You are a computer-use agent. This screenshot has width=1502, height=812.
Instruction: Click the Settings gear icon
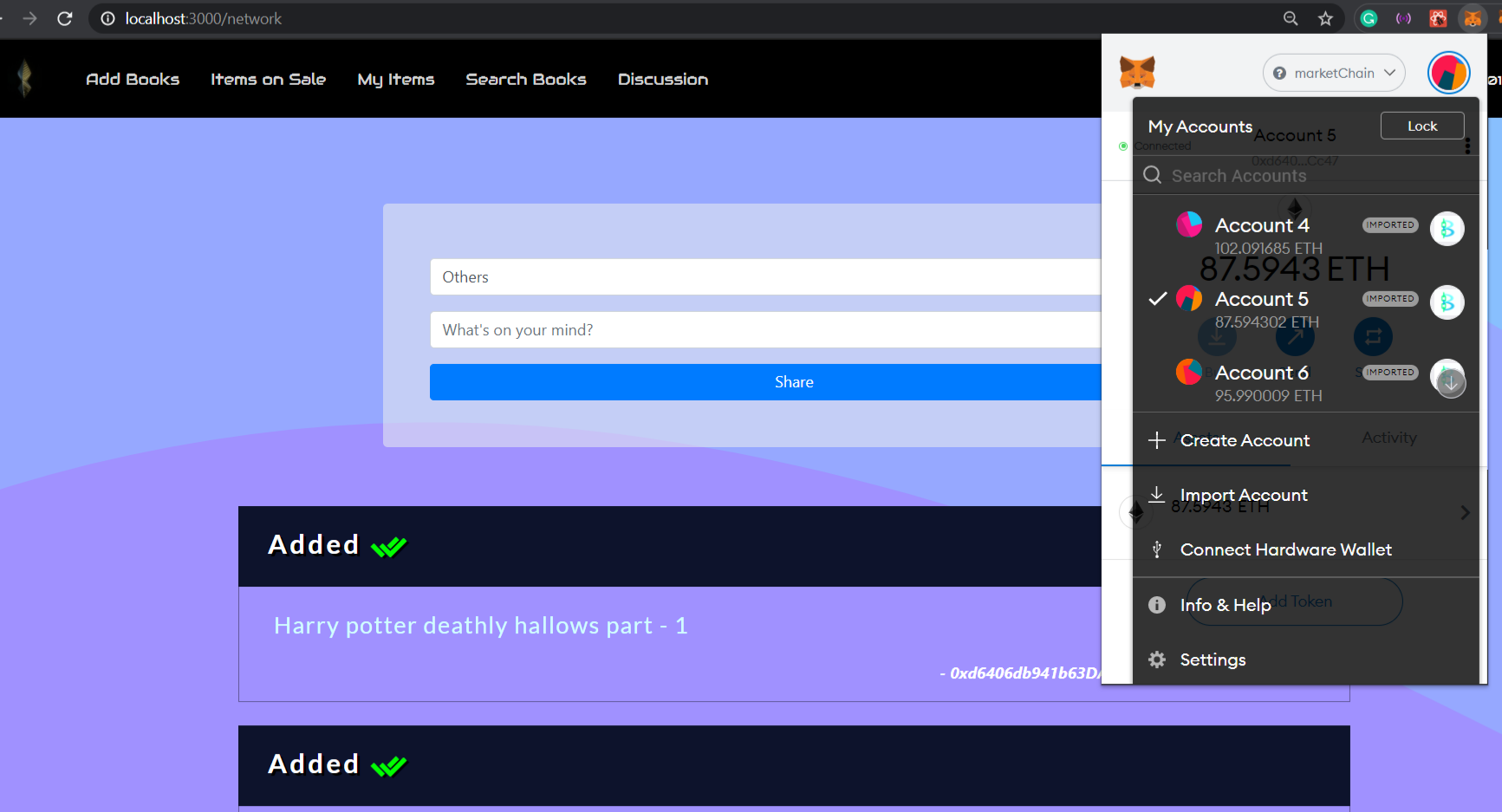[1157, 659]
